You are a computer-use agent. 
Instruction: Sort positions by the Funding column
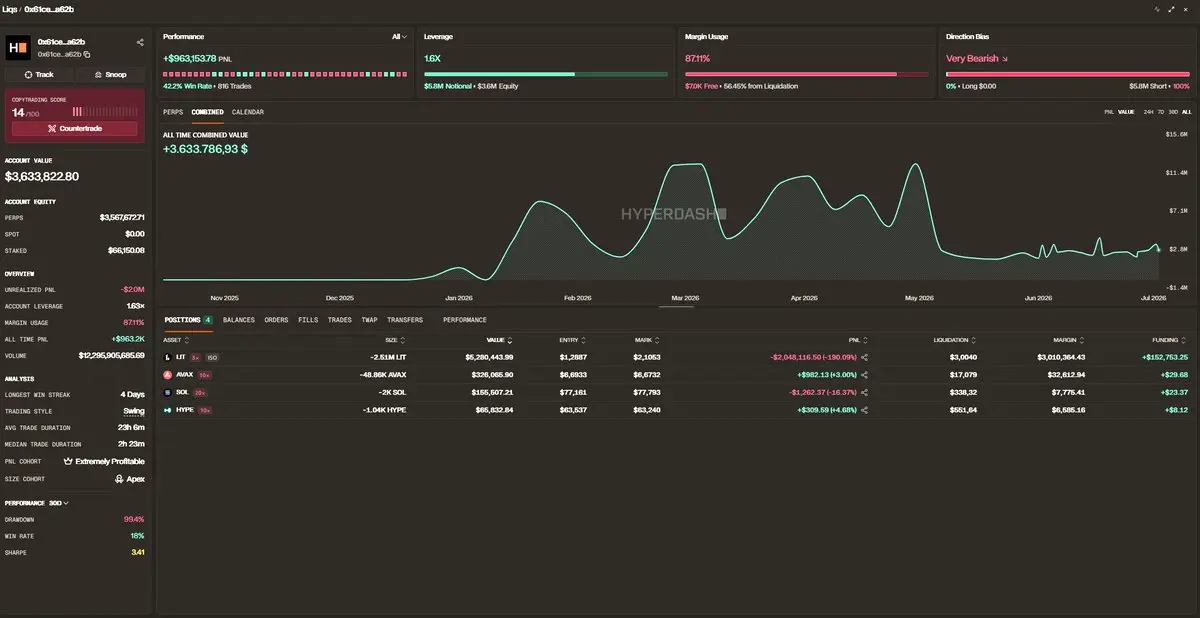coord(1169,340)
